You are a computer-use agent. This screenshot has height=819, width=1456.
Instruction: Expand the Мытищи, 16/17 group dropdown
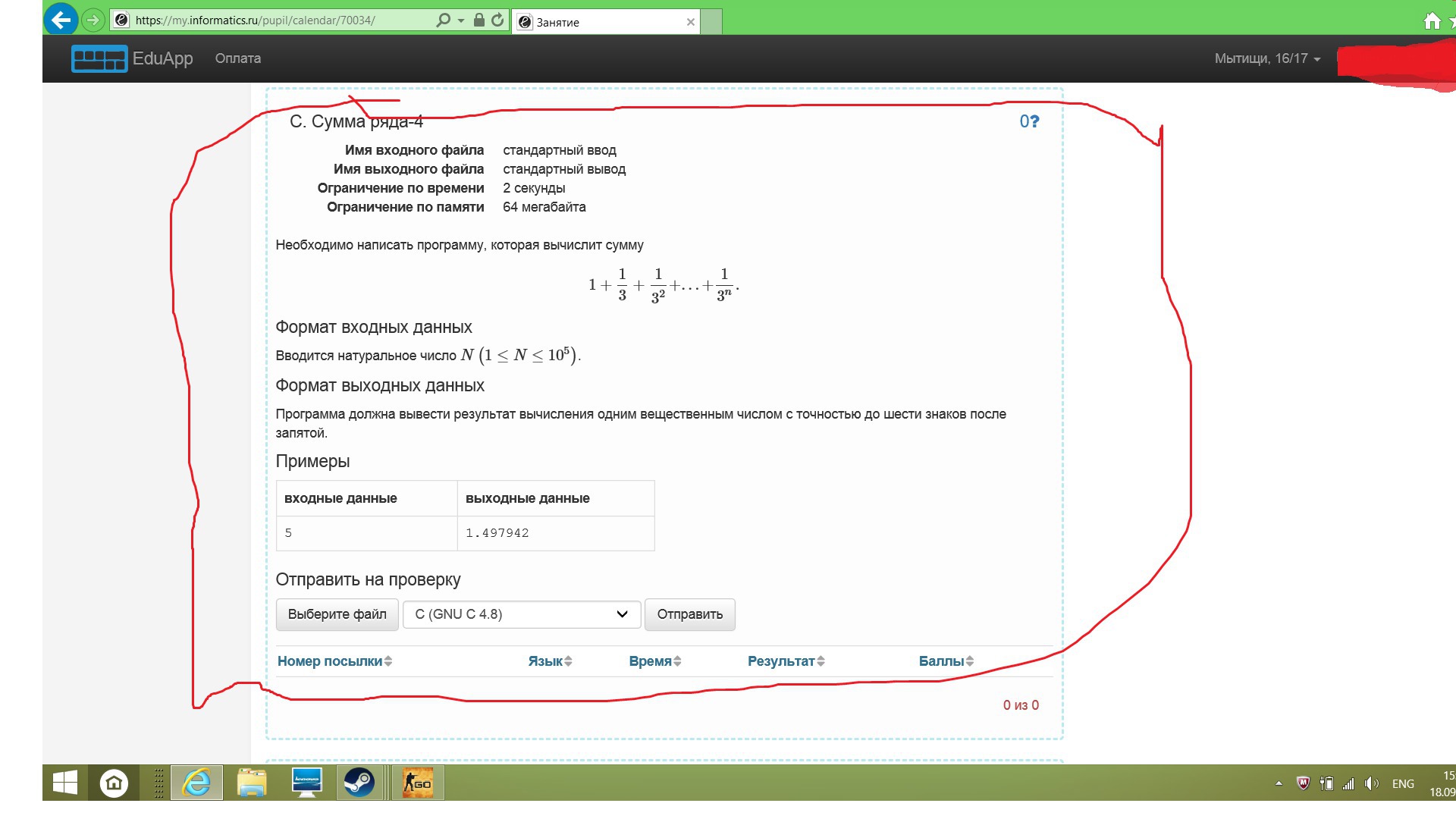pyautogui.click(x=1267, y=58)
